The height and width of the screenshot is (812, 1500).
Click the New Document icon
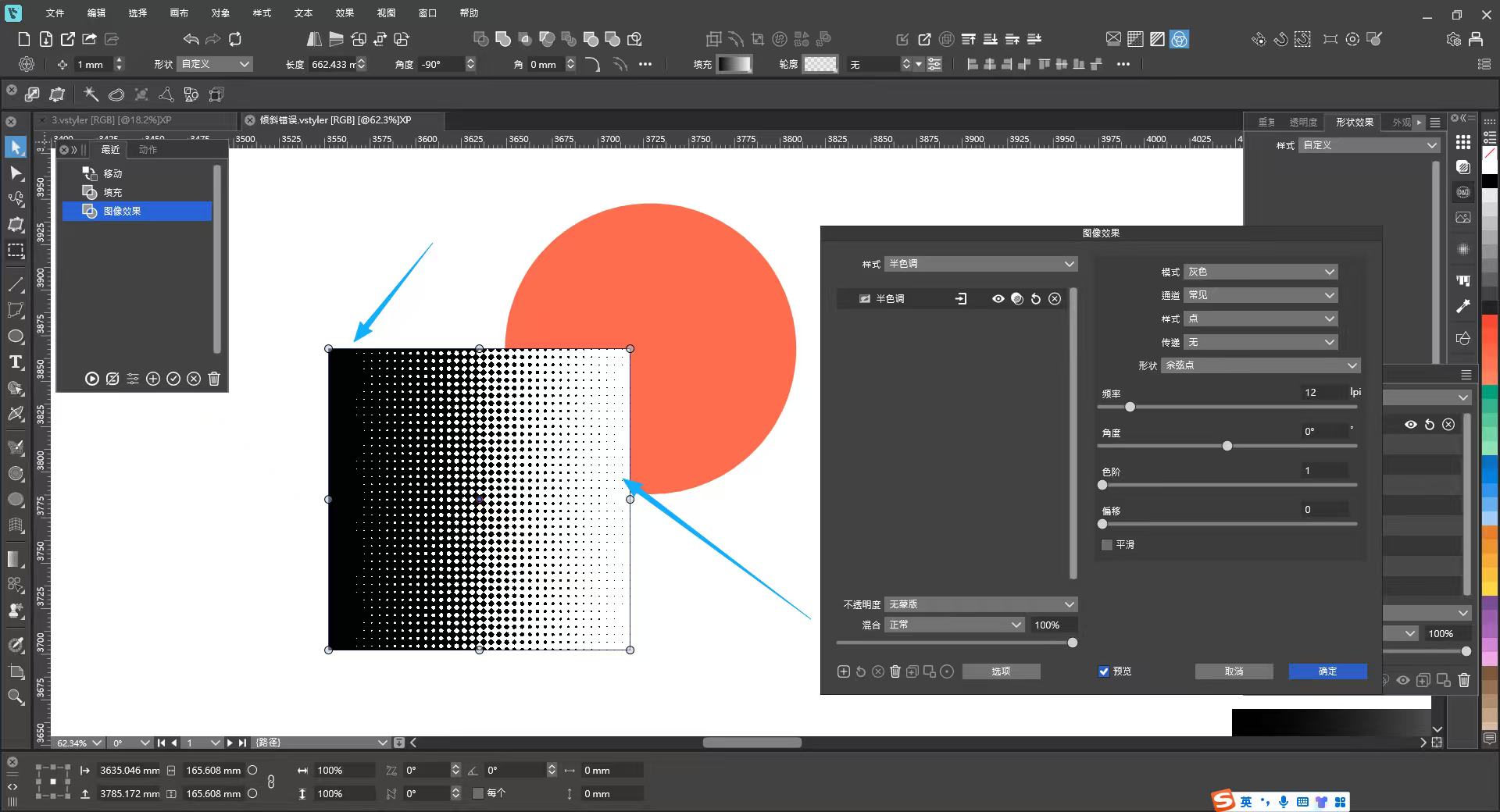24,39
